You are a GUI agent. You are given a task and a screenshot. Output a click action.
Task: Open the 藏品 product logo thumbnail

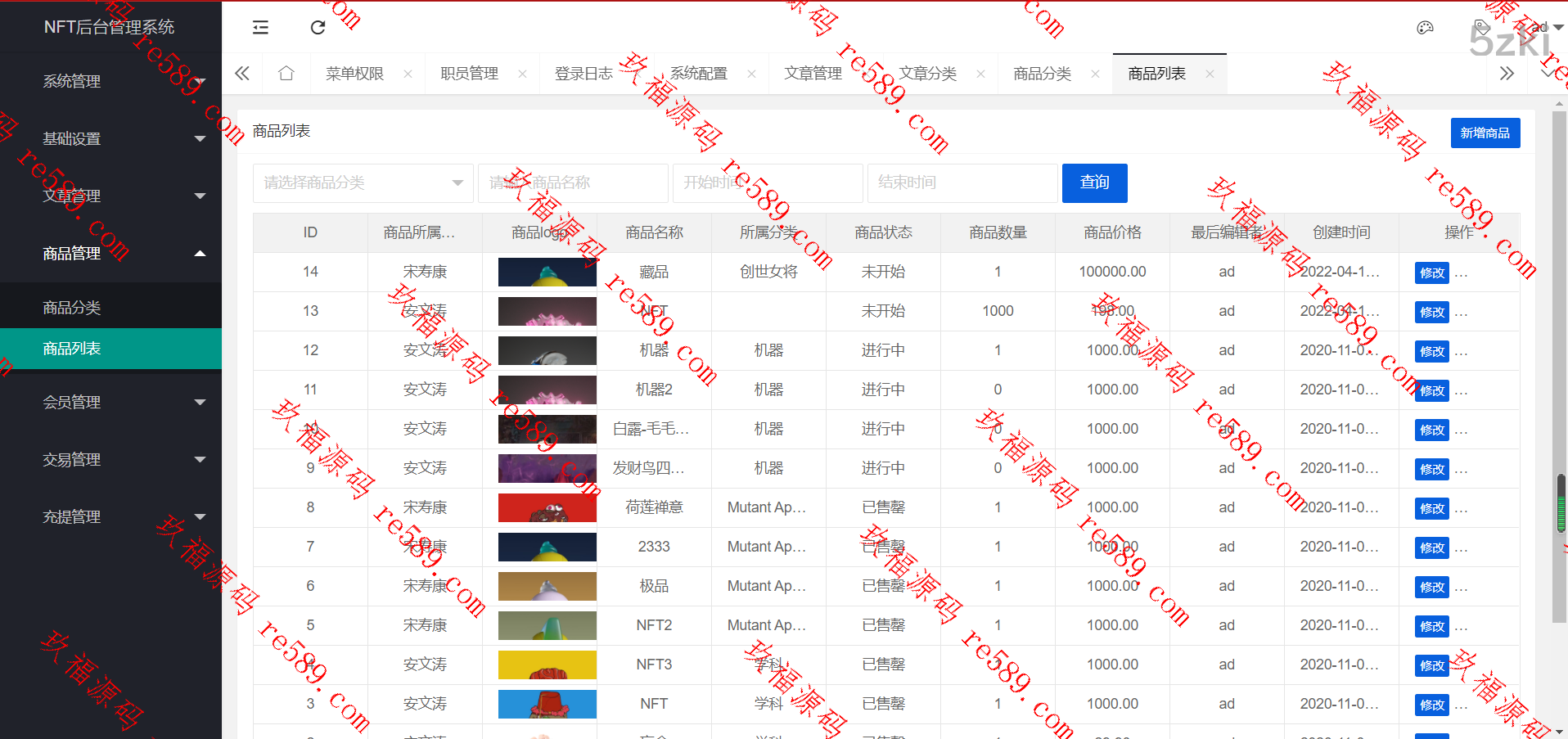coord(547,272)
